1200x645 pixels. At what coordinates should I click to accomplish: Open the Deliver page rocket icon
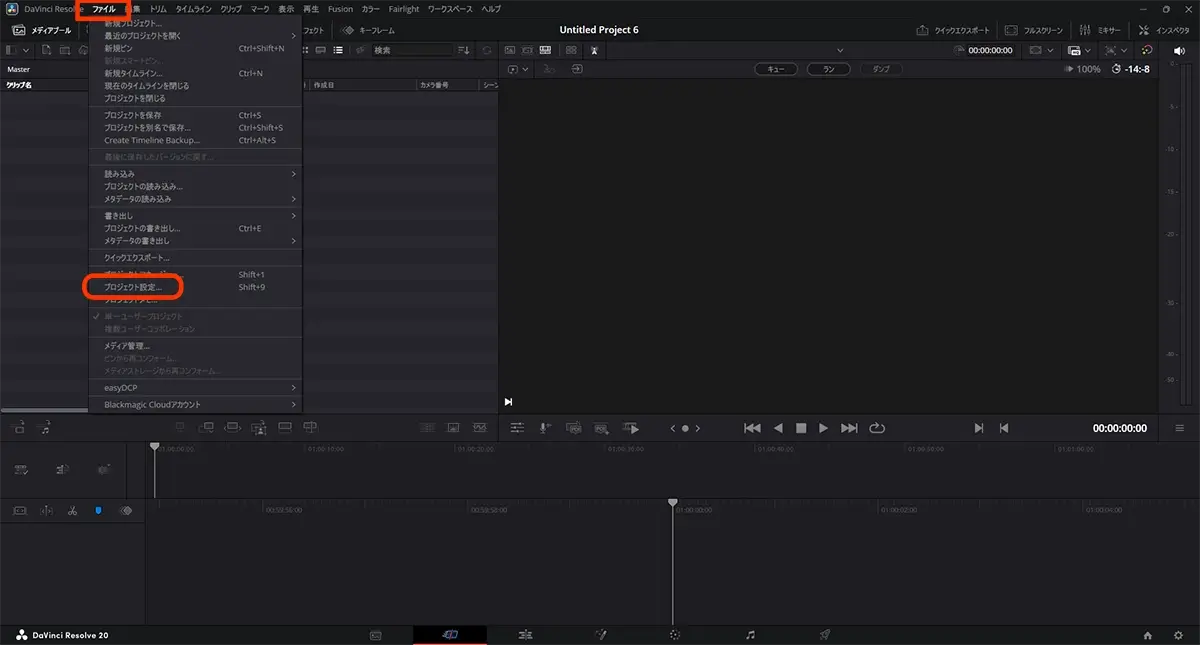tap(825, 635)
